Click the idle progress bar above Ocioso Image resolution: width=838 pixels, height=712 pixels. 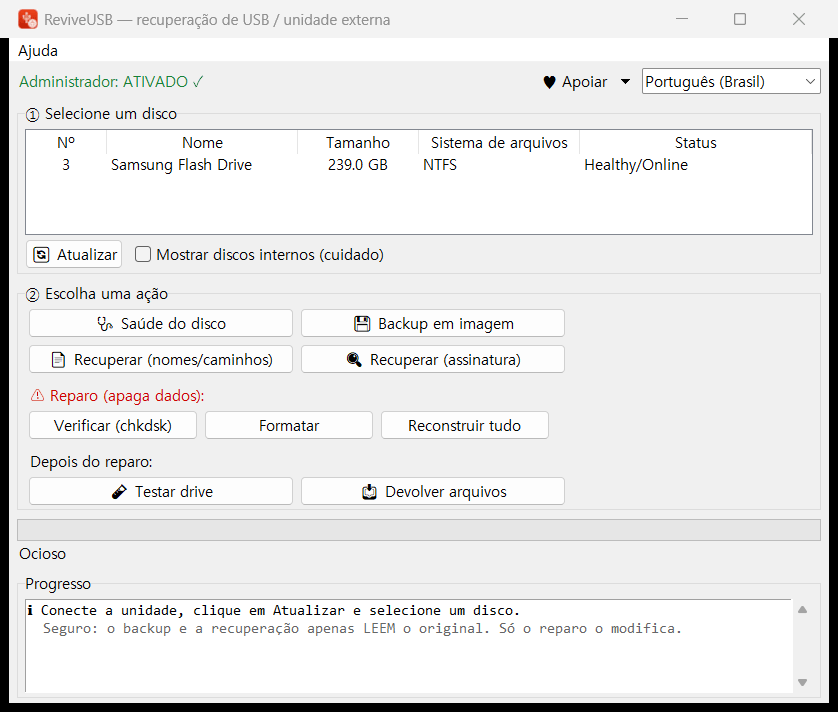pos(419,530)
